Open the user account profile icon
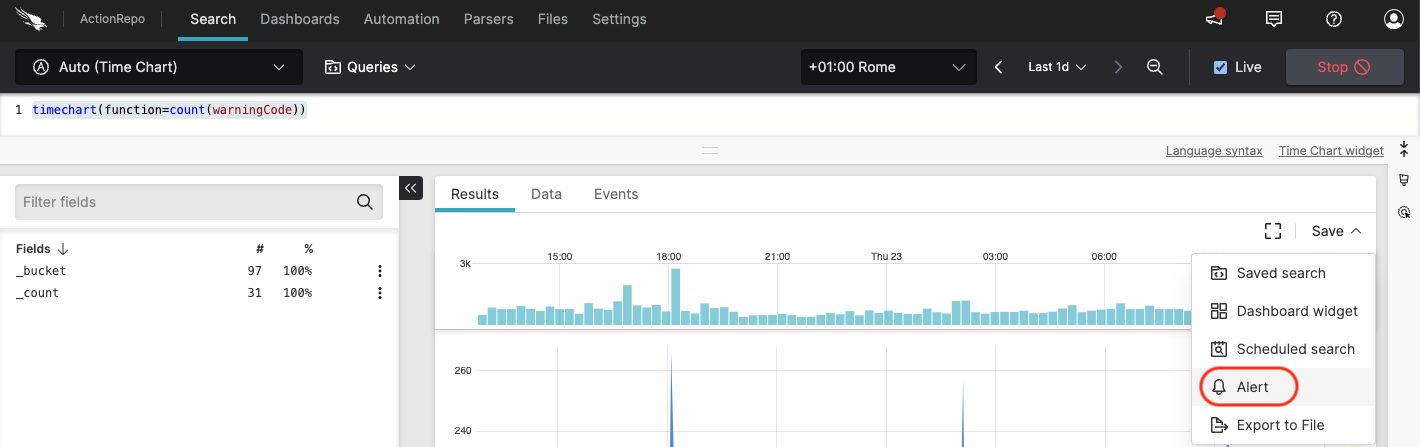This screenshot has height=447, width=1420. 1394,19
